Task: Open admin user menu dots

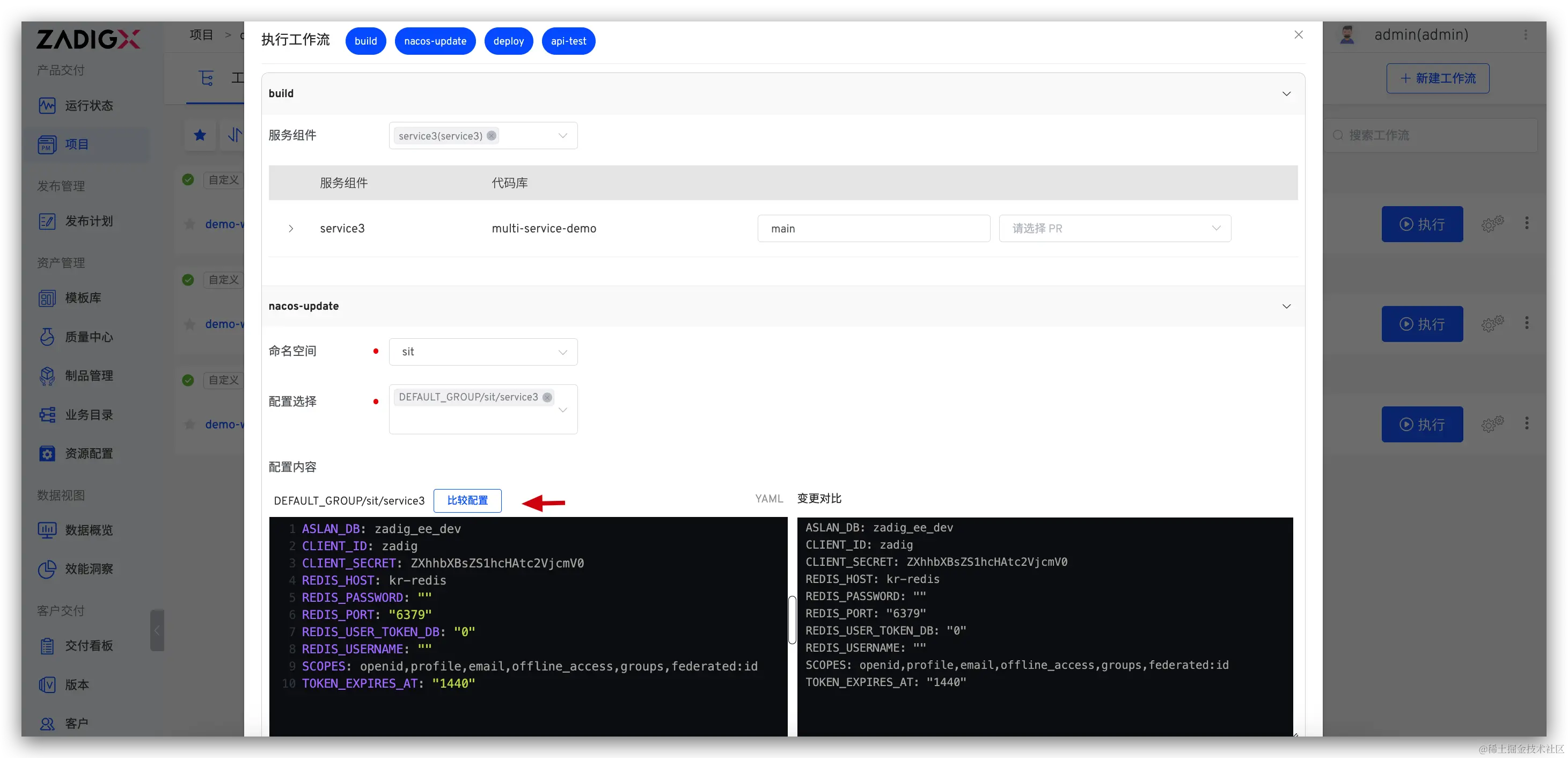Action: pos(1526,35)
